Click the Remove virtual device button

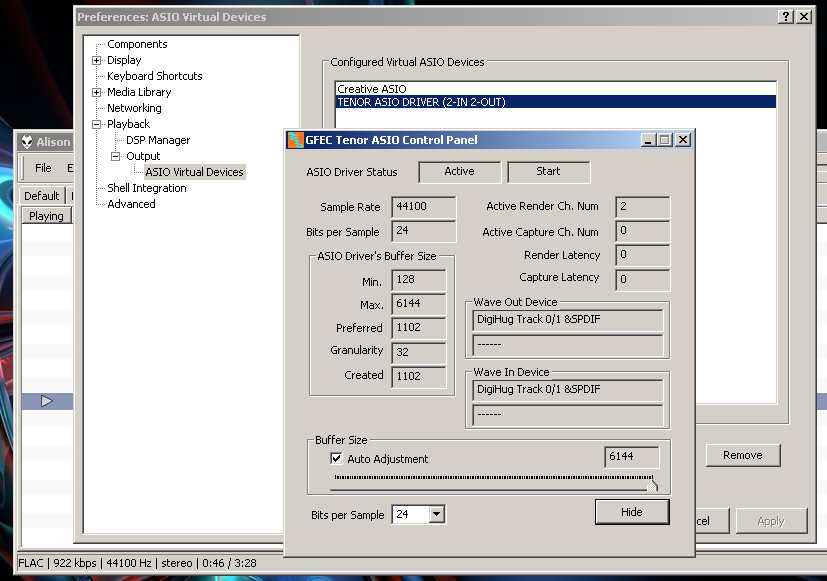pyautogui.click(x=743, y=455)
